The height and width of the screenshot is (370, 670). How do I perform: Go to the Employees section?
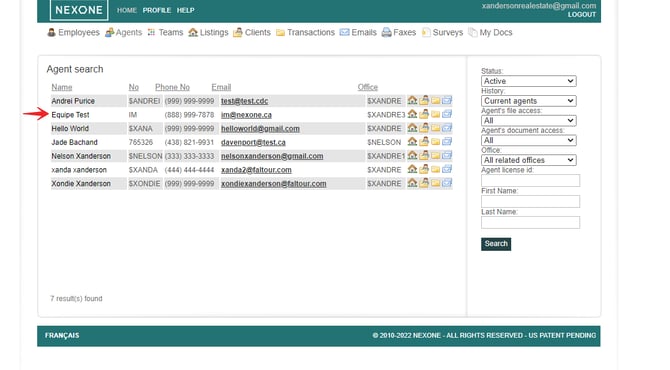73,32
